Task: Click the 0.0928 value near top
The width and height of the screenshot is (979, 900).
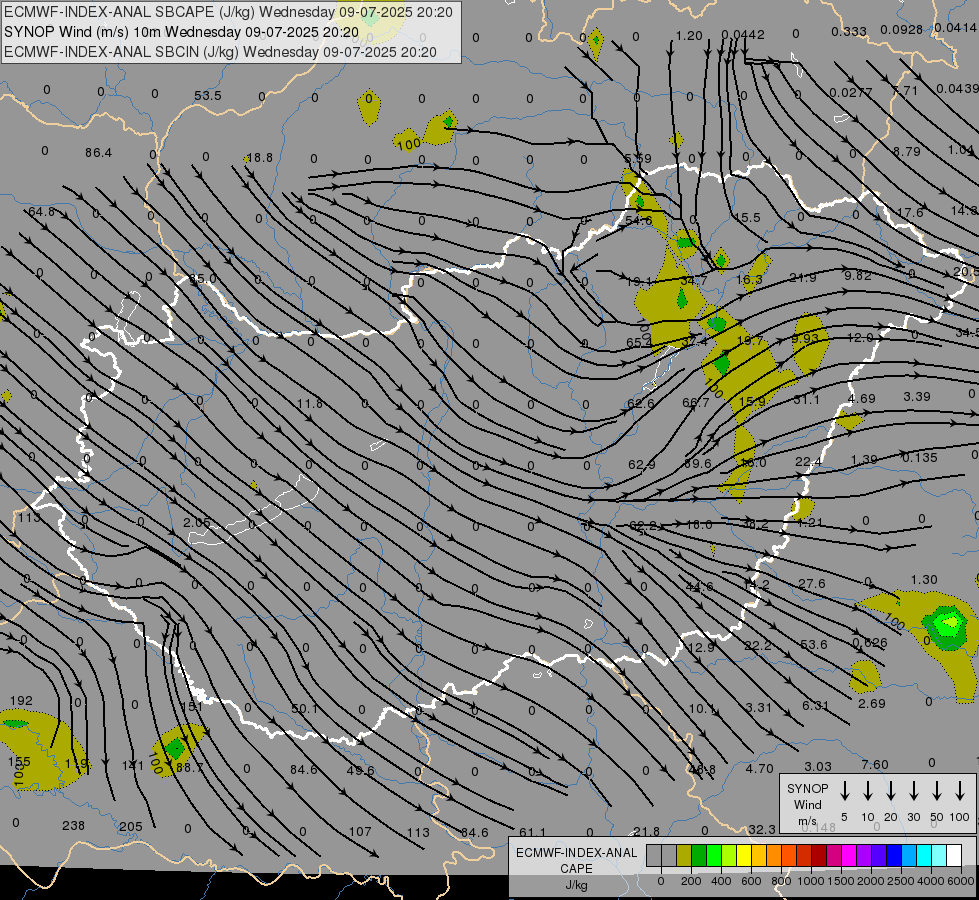Action: point(902,29)
